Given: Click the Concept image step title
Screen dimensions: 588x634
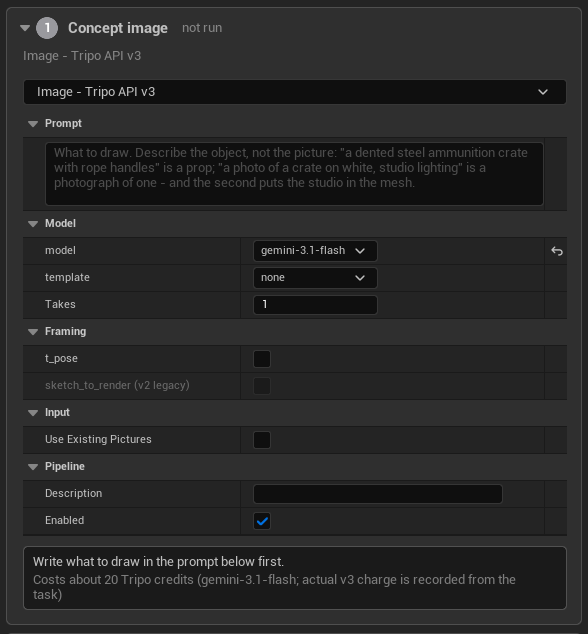Looking at the screenshot, I should (118, 28).
